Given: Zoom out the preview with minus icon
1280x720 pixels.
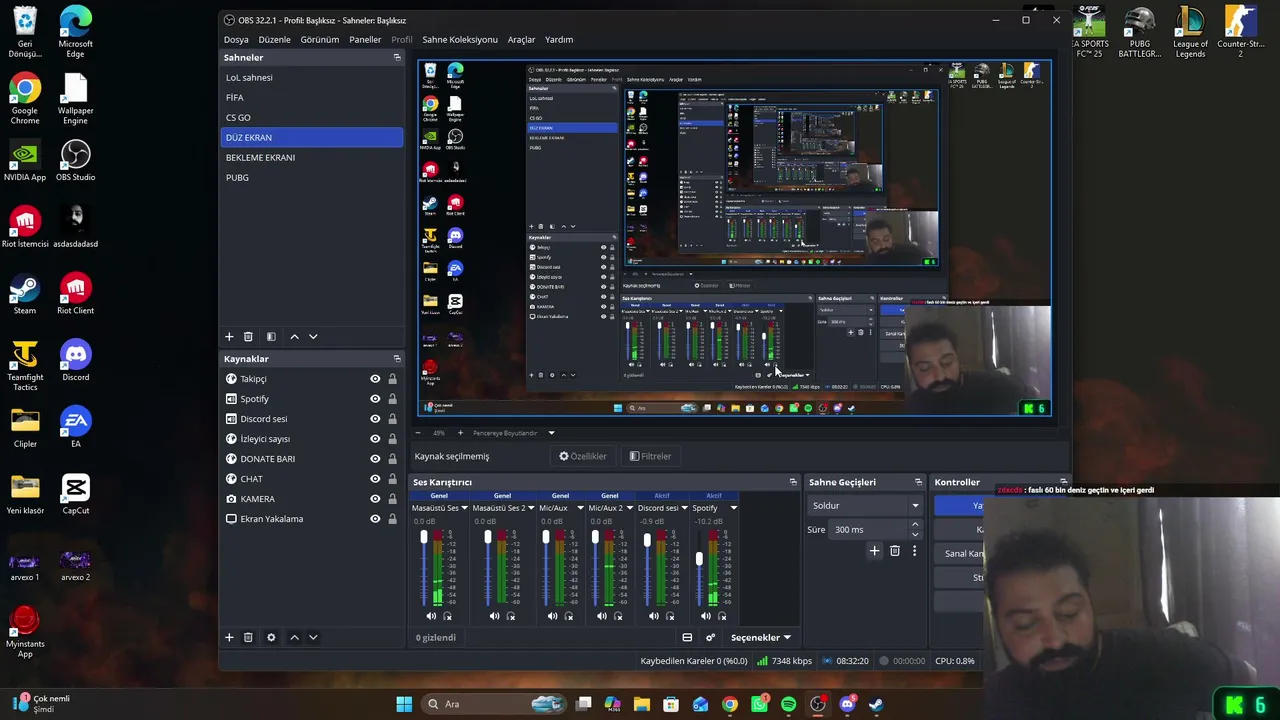Looking at the screenshot, I should (417, 433).
